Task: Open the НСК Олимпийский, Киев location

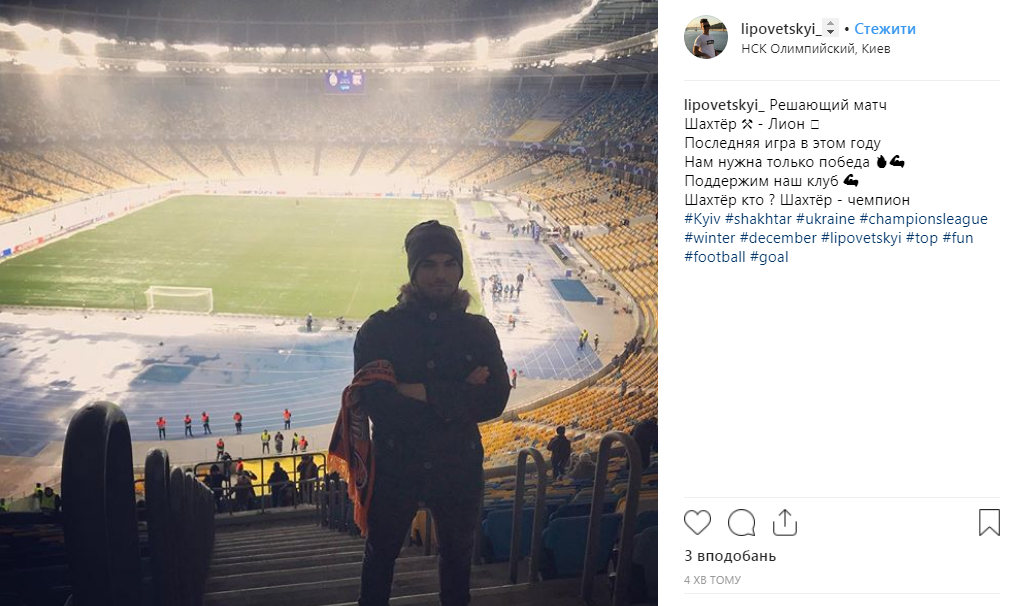Action: tap(815, 48)
